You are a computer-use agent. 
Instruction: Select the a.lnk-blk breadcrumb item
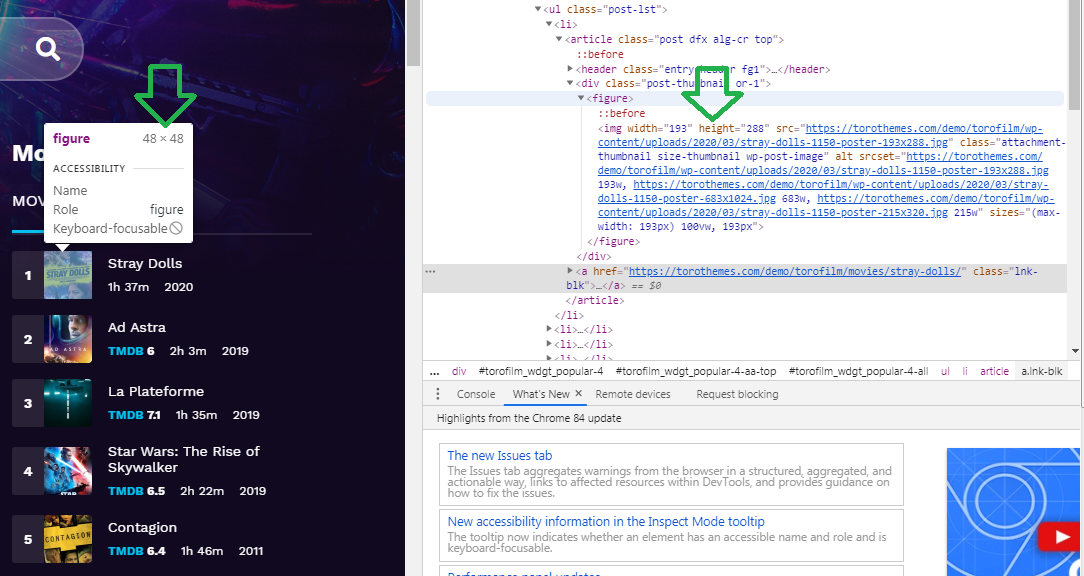point(1042,371)
